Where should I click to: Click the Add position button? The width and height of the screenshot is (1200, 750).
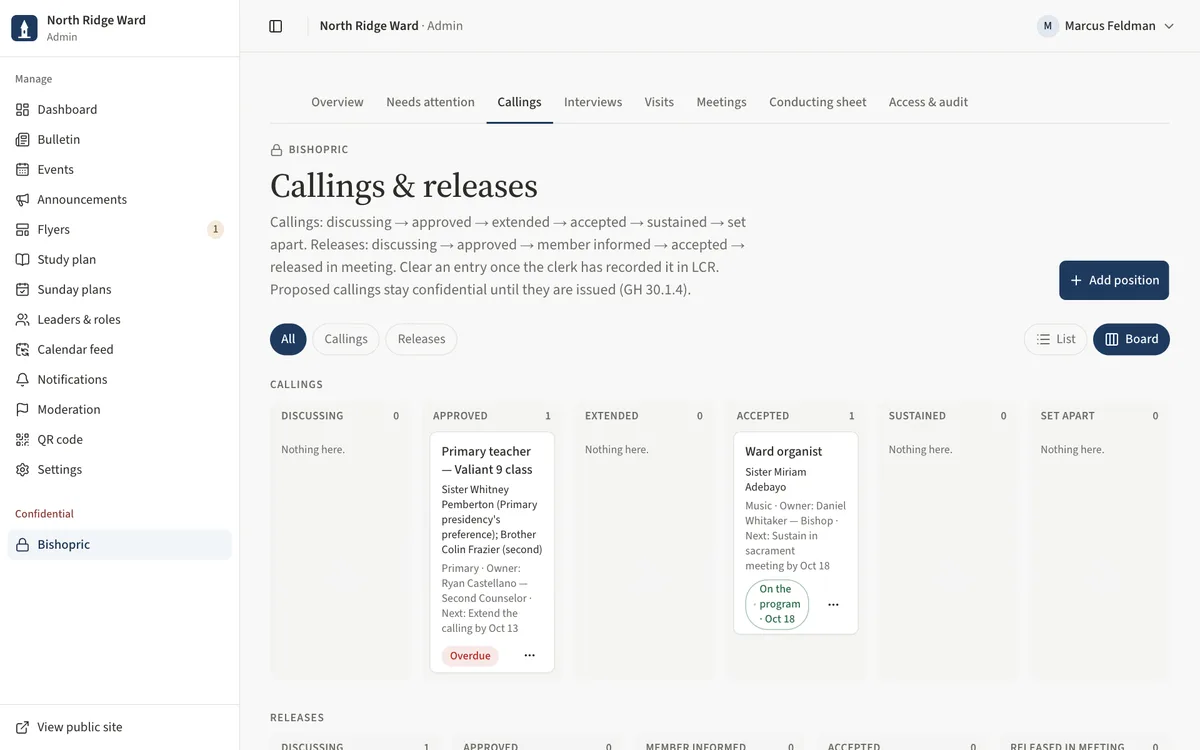tap(1114, 280)
